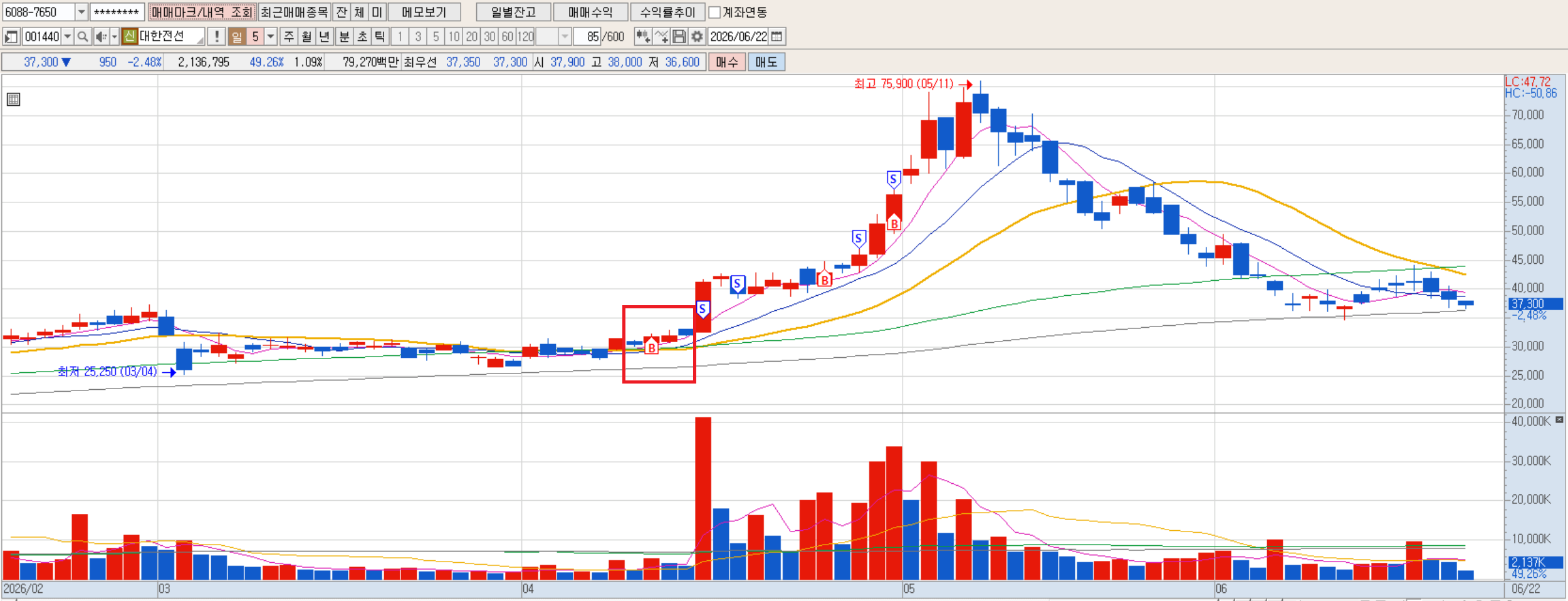Toggle the 계좌연동 checkbox
Image resolution: width=1568 pixels, height=601 pixels.
tap(714, 13)
